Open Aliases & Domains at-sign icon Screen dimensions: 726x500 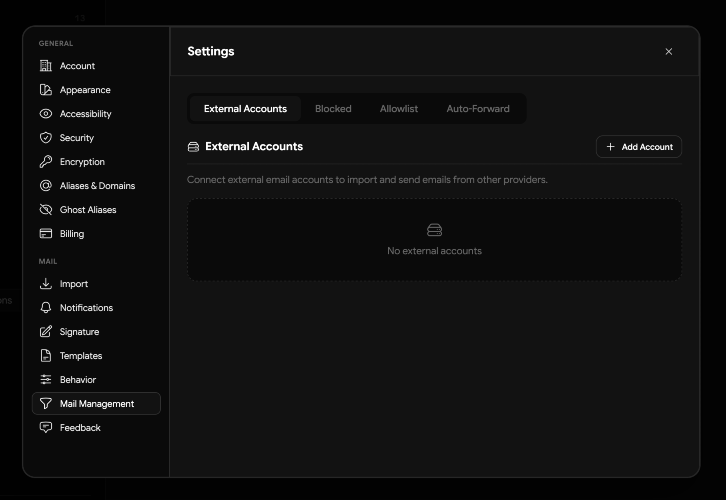tap(45, 186)
